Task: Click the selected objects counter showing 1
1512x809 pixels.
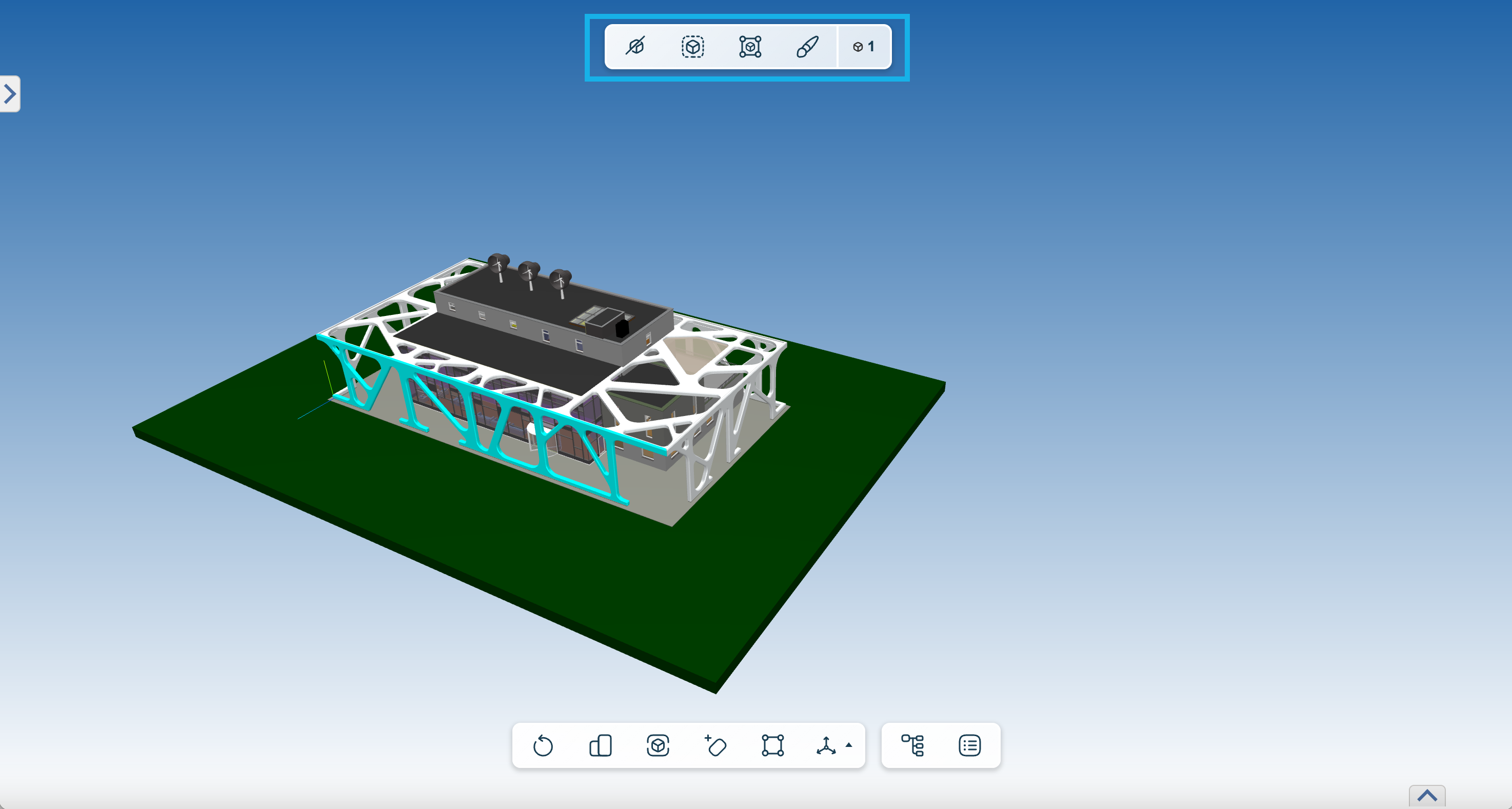Action: 864,46
